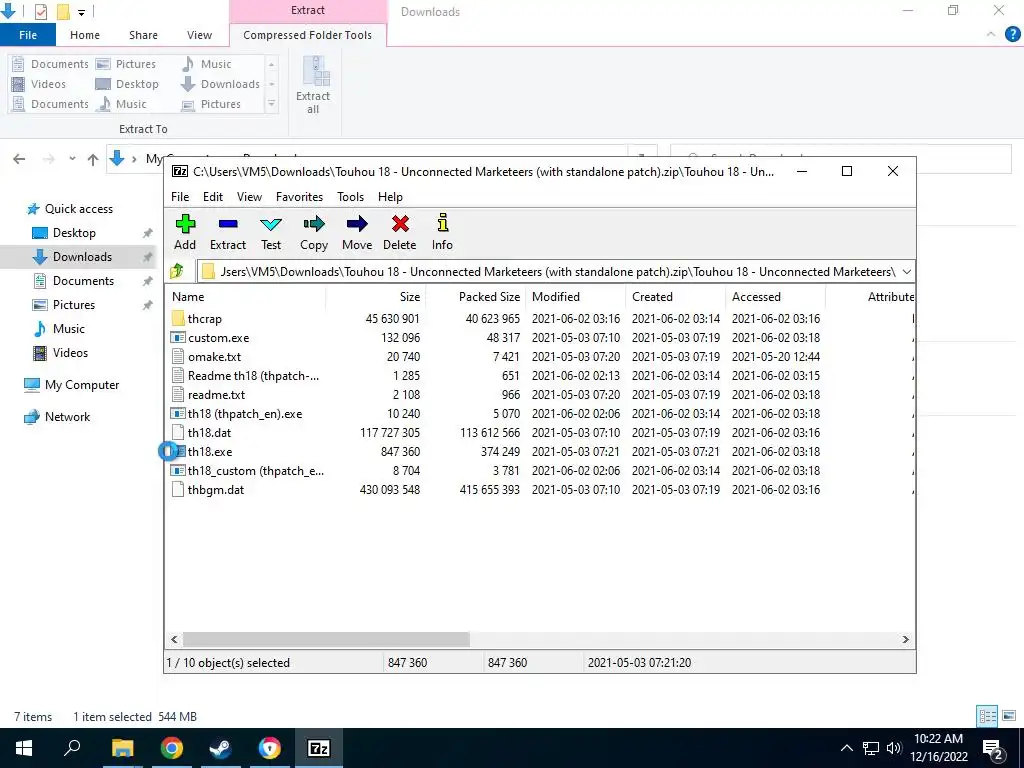Open the 7-Zip Help menu
This screenshot has height=768, width=1024.
point(390,197)
